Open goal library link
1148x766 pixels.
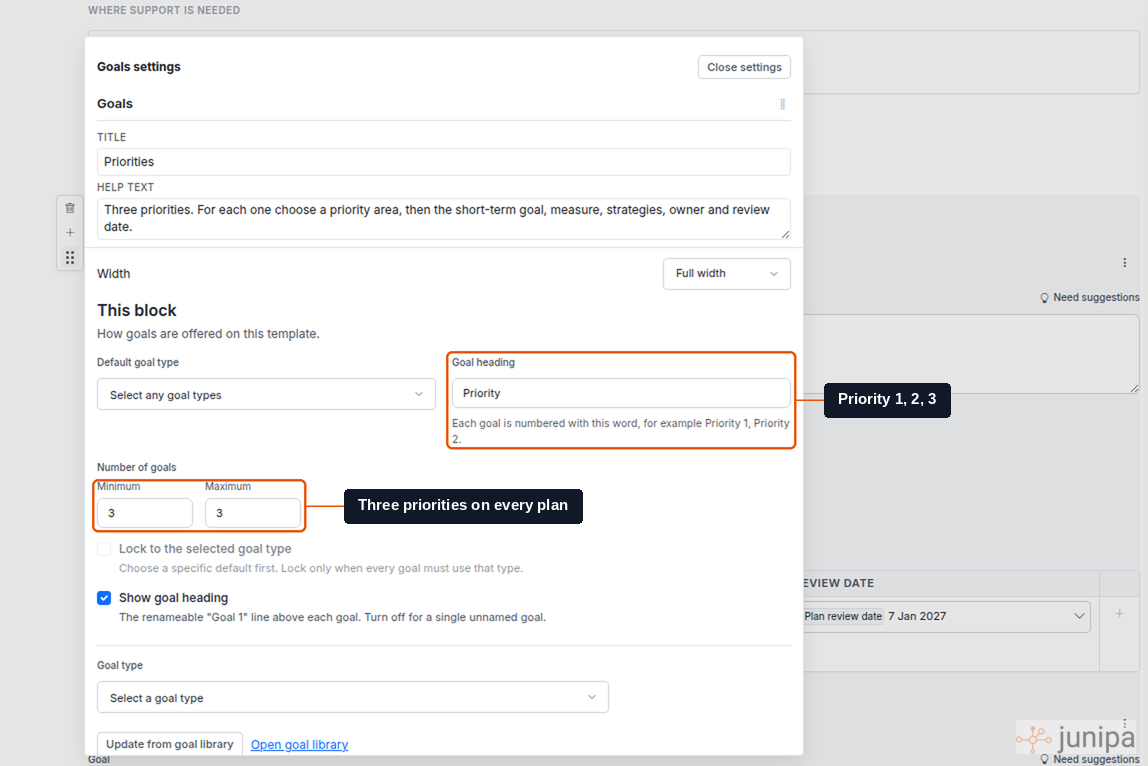coord(299,745)
